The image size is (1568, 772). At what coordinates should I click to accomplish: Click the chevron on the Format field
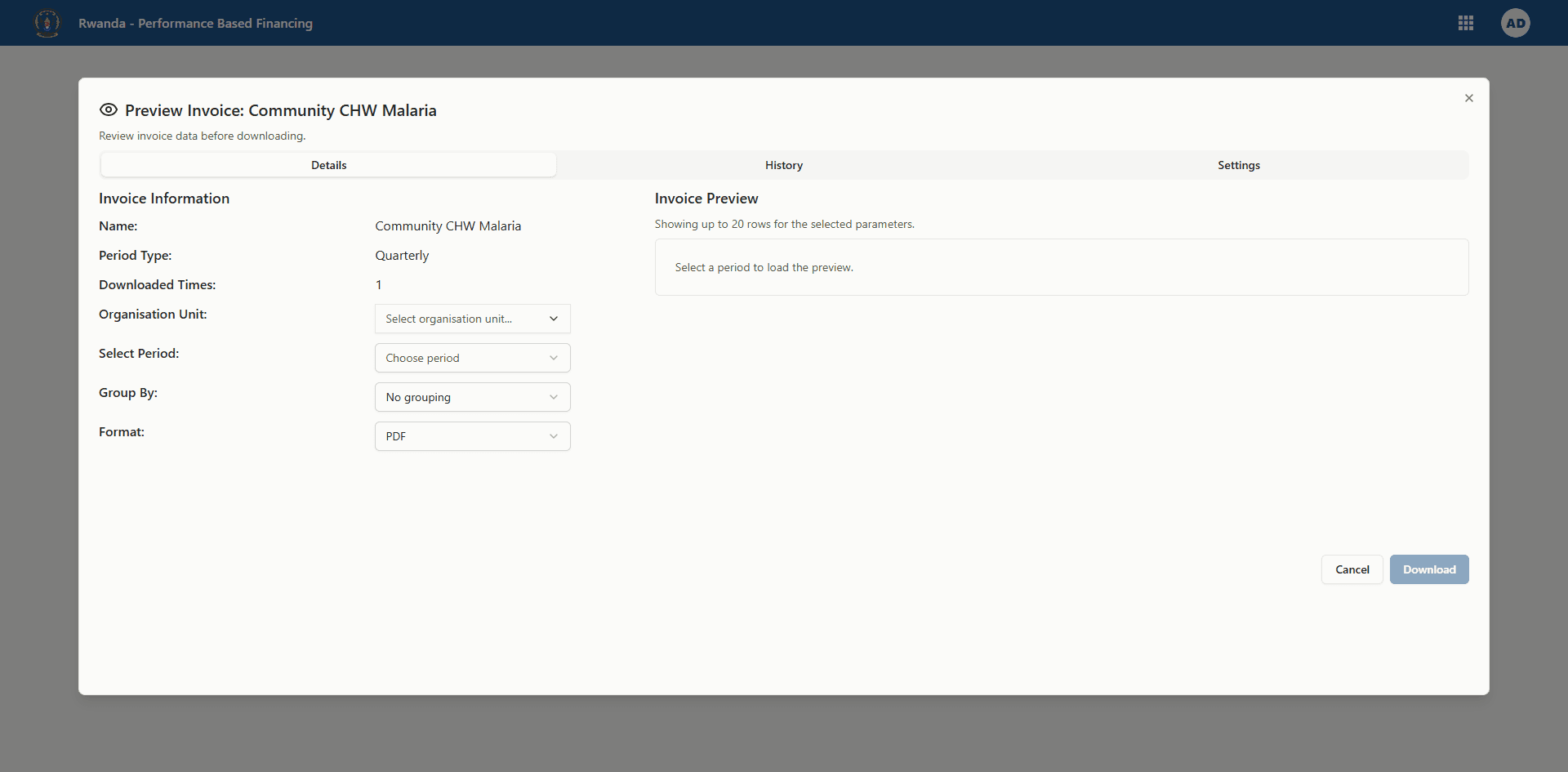pyautogui.click(x=554, y=436)
